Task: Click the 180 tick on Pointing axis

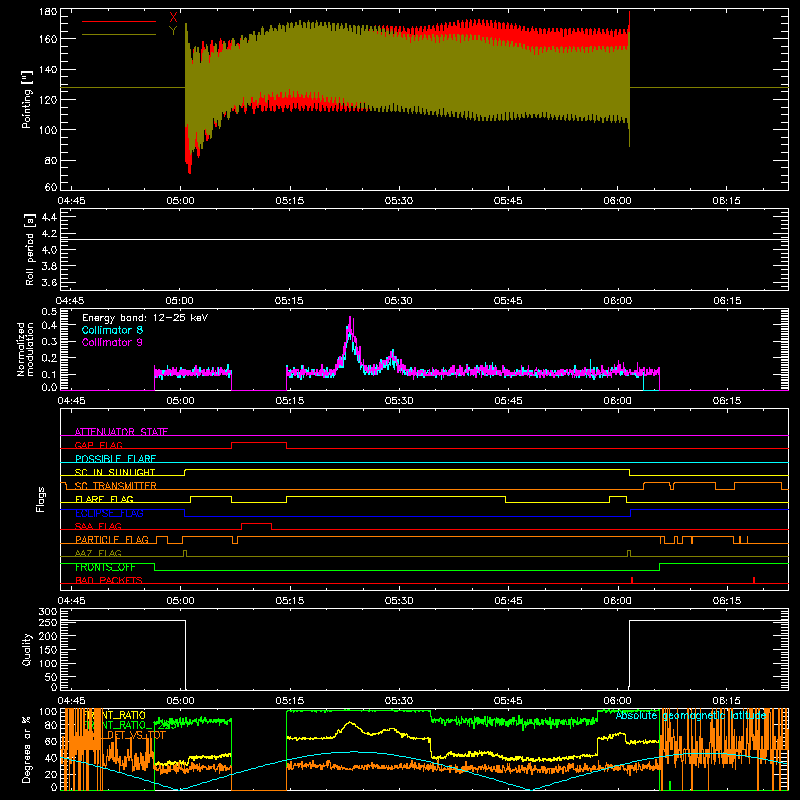Action: (x=48, y=12)
